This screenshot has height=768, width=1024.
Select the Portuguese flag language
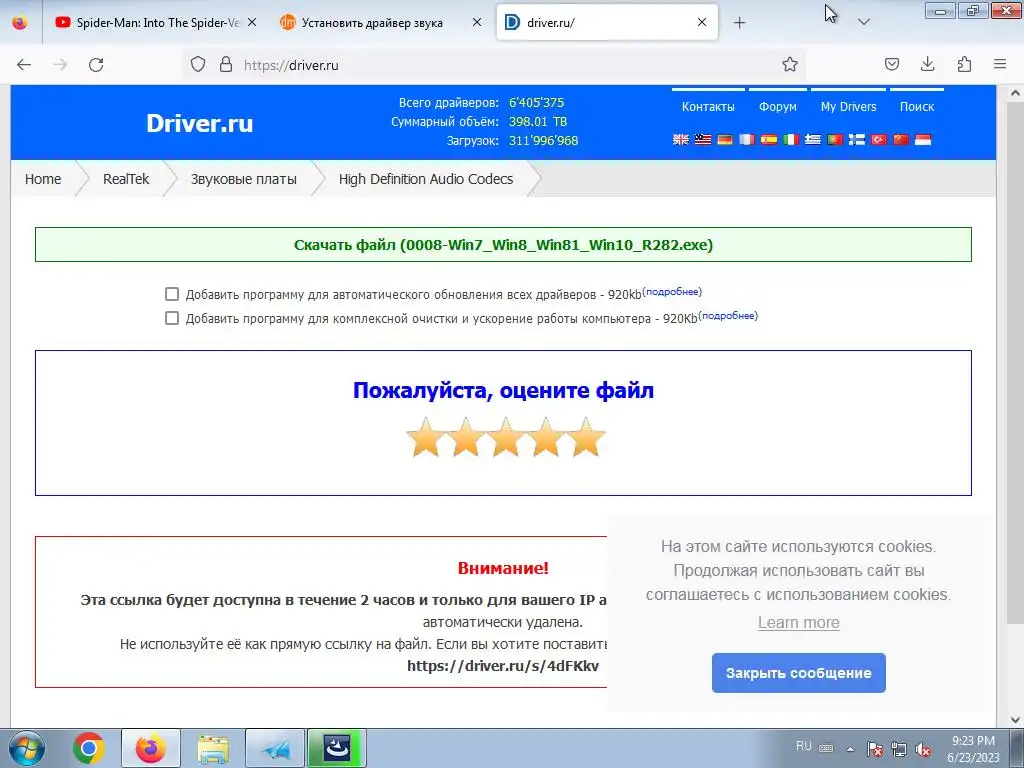[x=835, y=139]
